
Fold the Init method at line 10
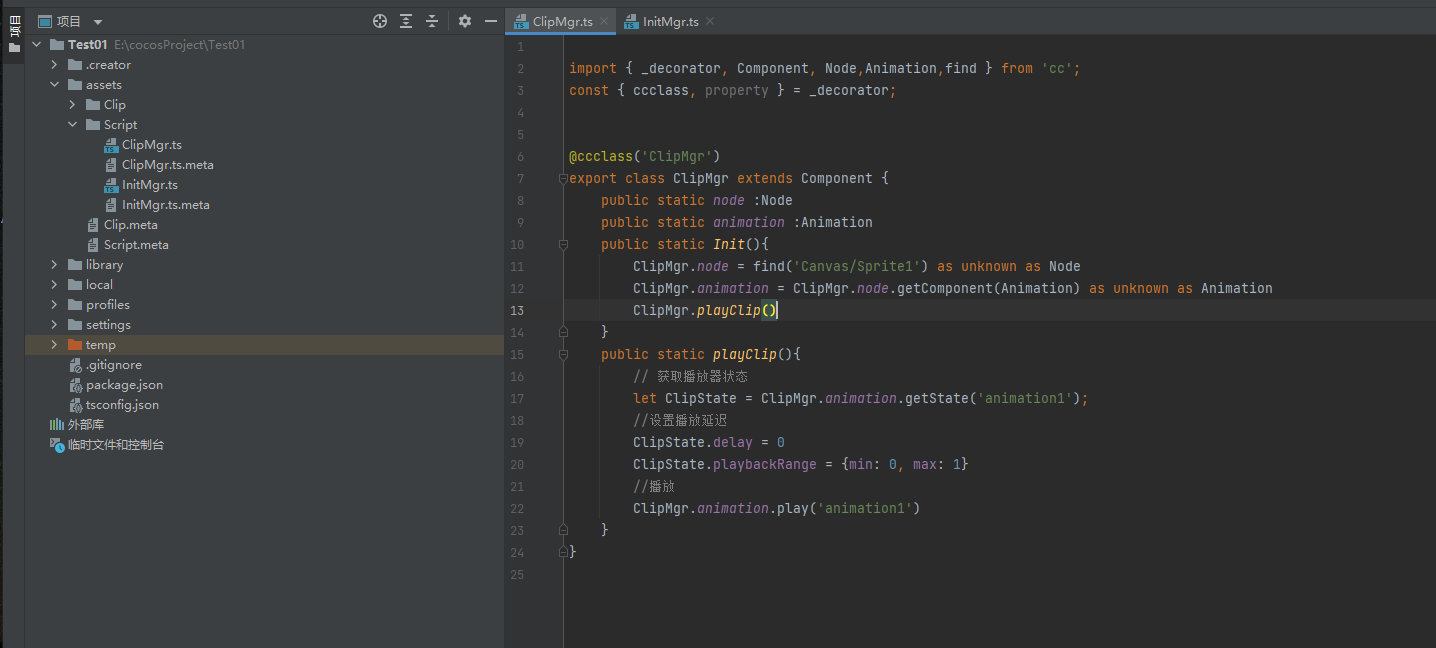pyautogui.click(x=563, y=245)
